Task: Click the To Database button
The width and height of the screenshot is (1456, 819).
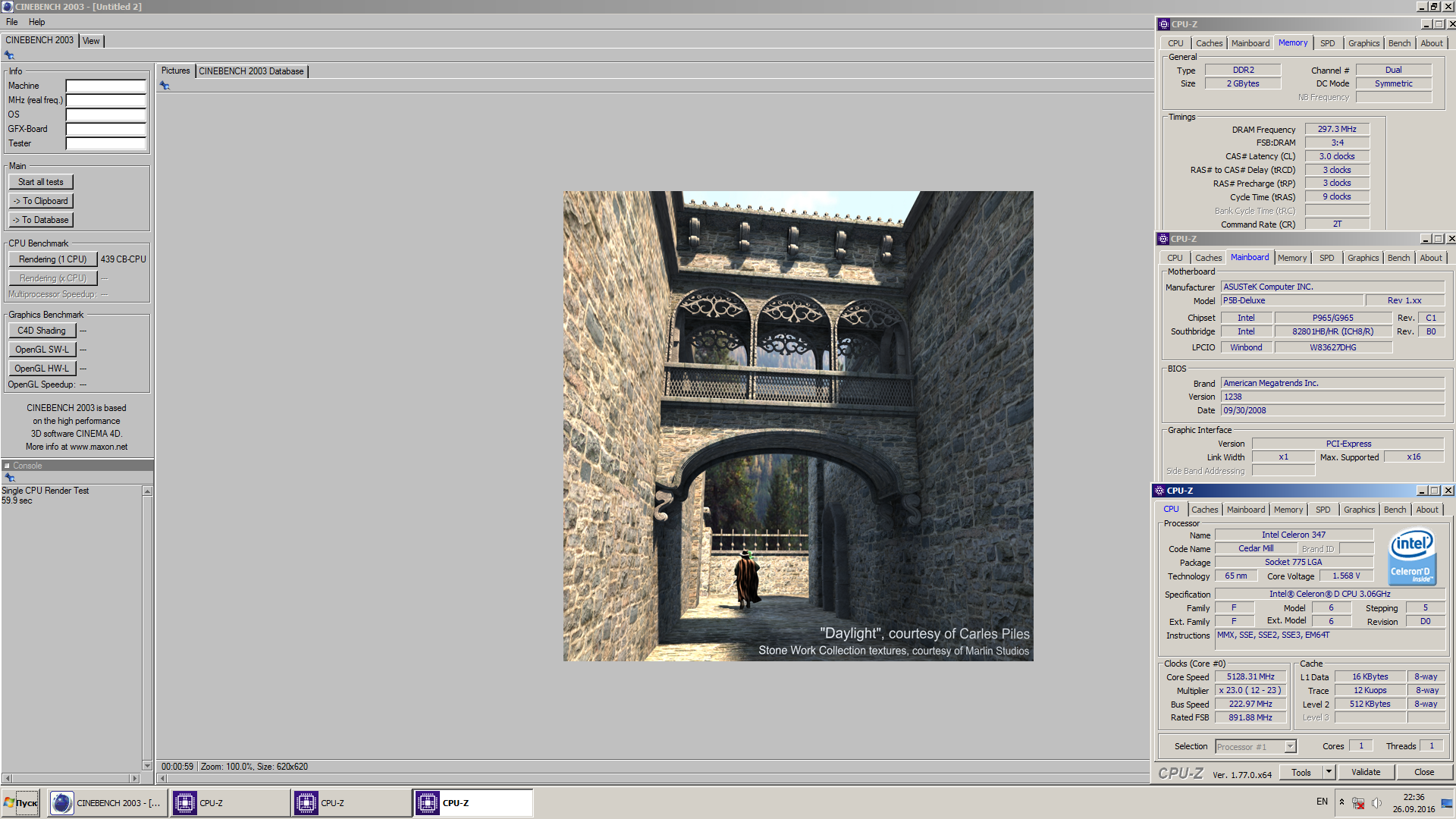Action: [x=41, y=220]
